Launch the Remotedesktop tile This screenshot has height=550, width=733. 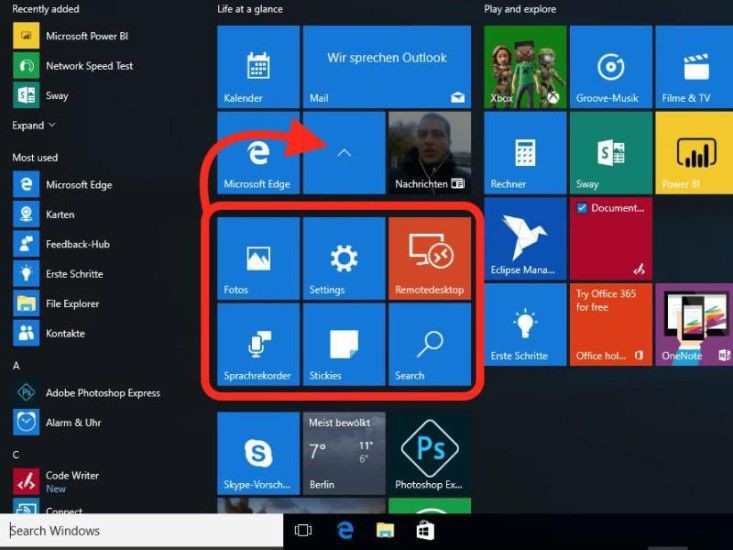(430, 258)
